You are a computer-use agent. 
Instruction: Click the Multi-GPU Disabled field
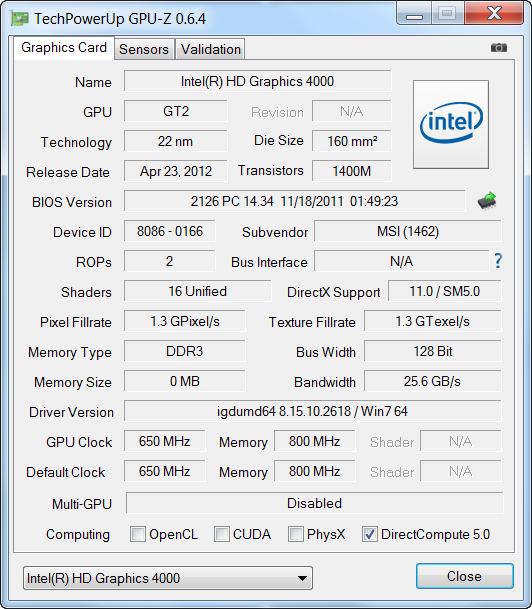[x=315, y=503]
